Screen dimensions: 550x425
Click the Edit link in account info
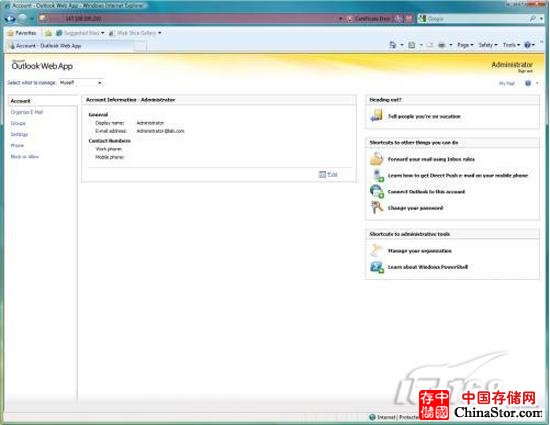332,174
